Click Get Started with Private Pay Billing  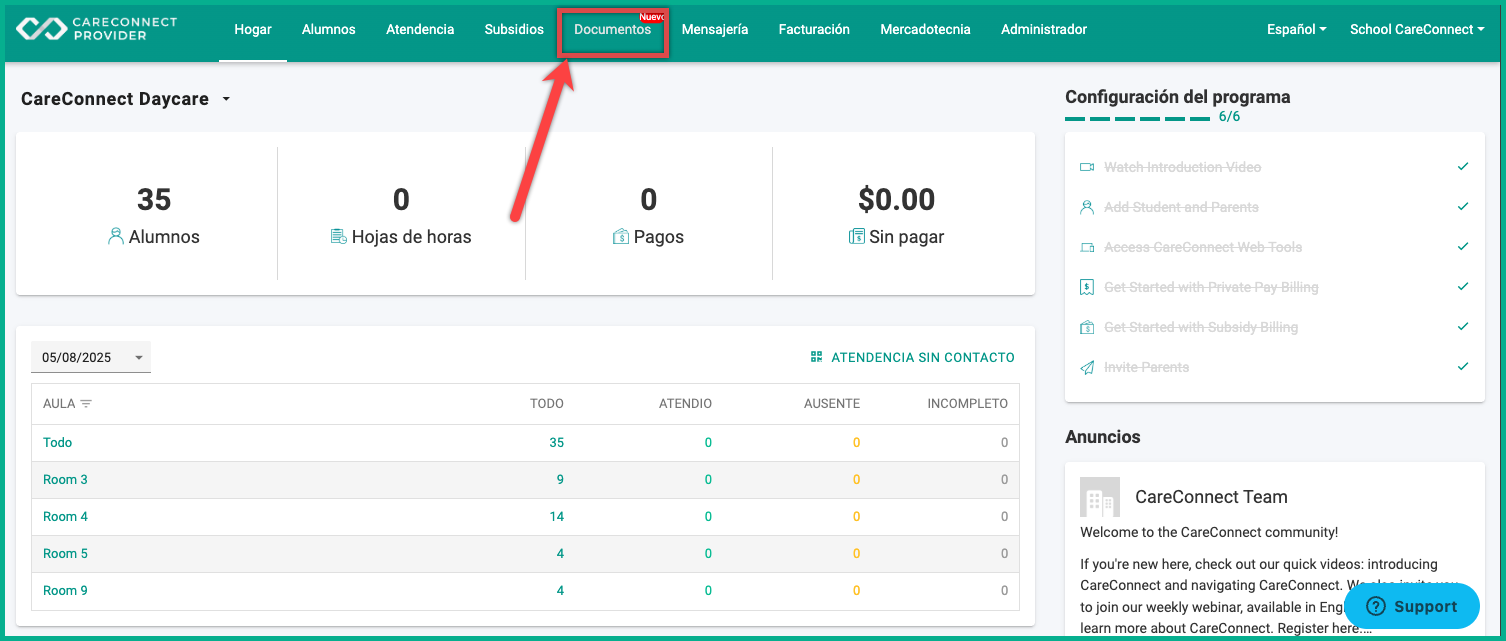[x=1211, y=287]
